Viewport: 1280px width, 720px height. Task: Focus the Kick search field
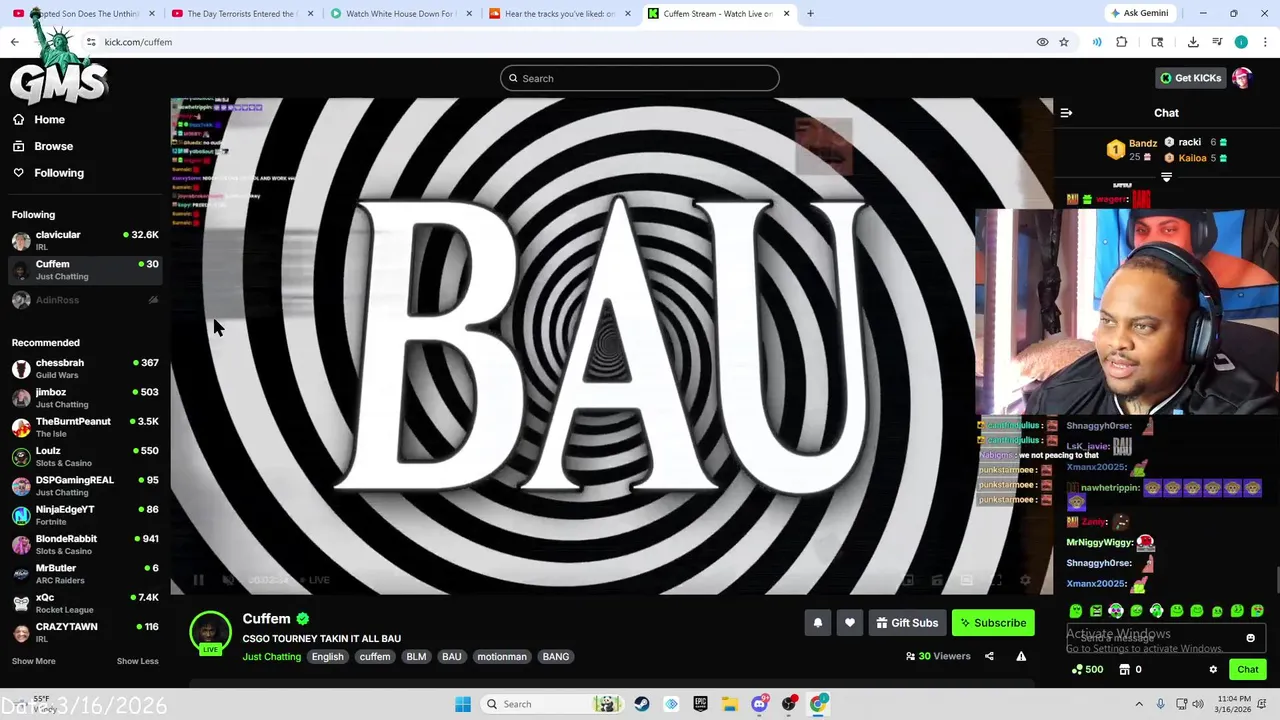click(640, 78)
